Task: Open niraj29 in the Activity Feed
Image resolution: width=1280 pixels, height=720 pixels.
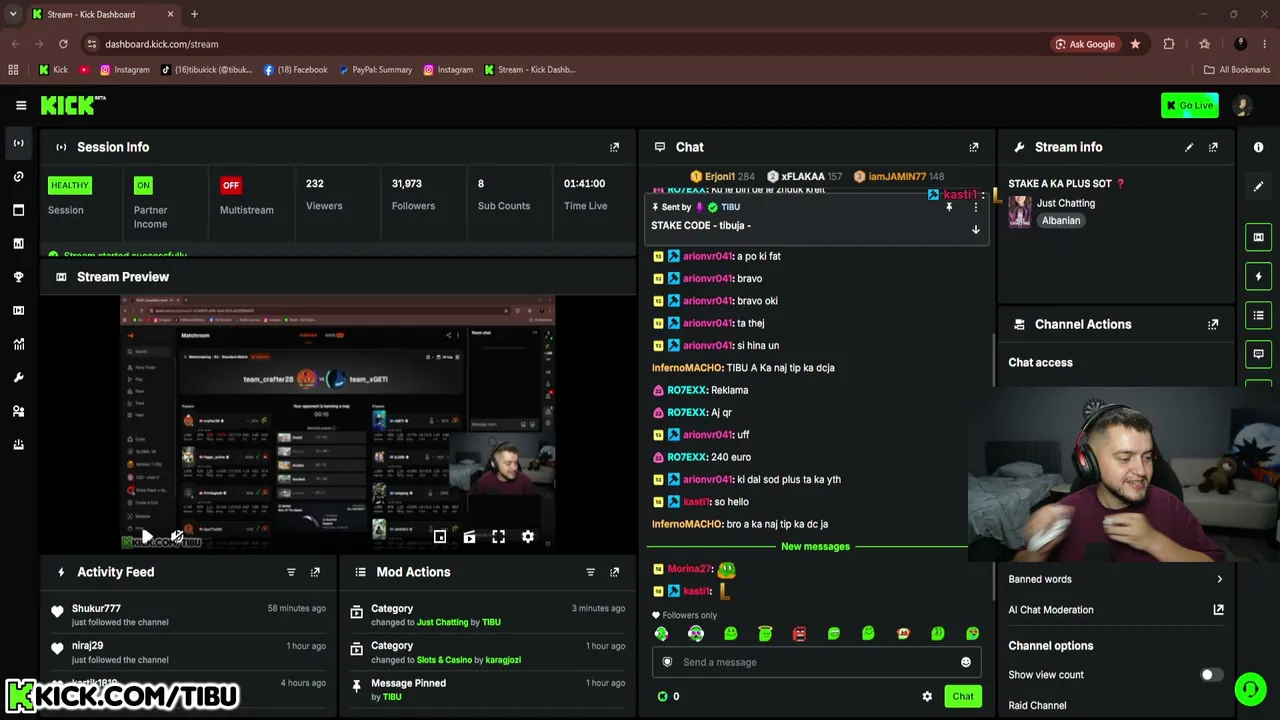Action: pyautogui.click(x=87, y=646)
